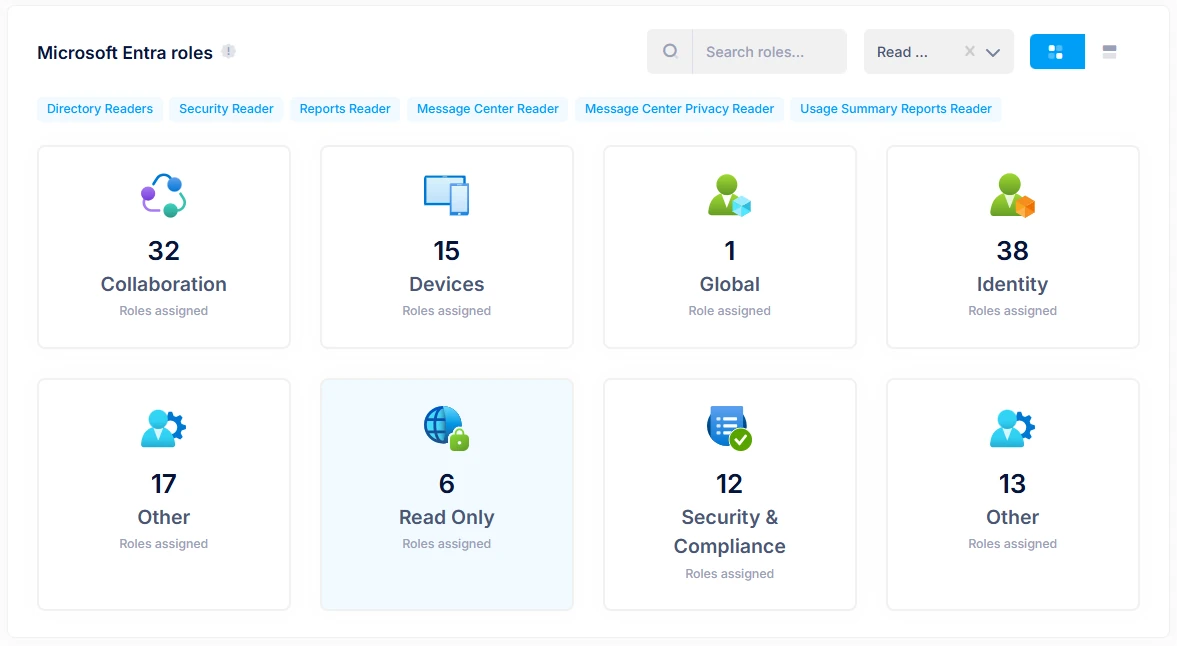Expand the role category filter dropdown
Image resolution: width=1177 pixels, height=646 pixels.
993,52
